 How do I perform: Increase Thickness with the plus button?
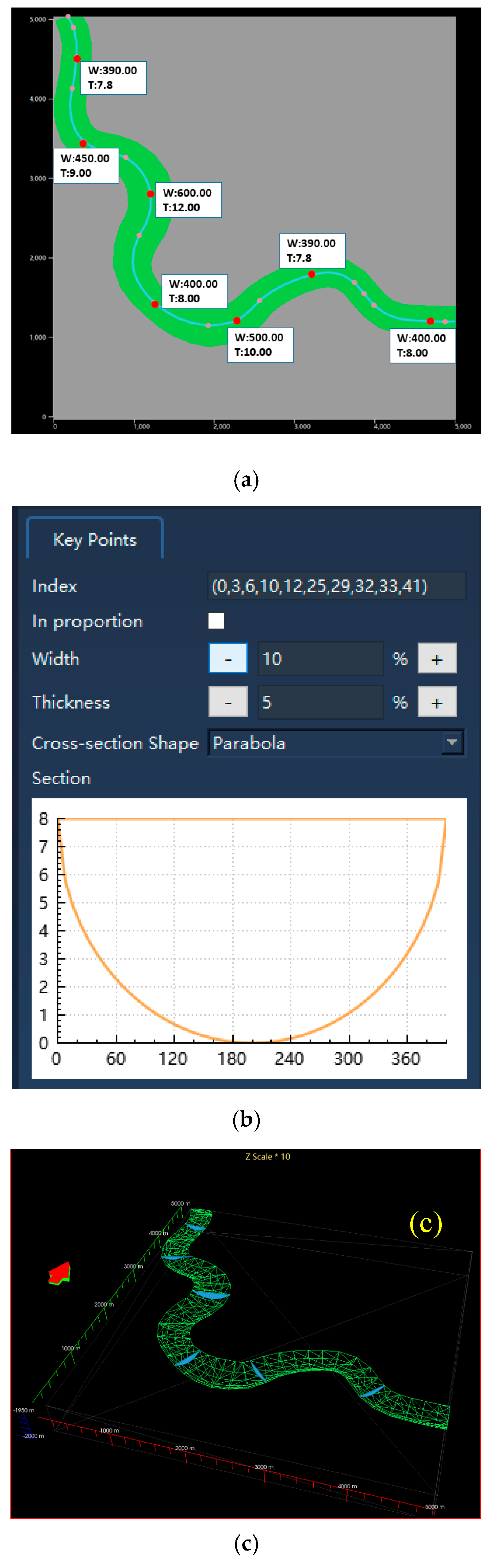437,702
